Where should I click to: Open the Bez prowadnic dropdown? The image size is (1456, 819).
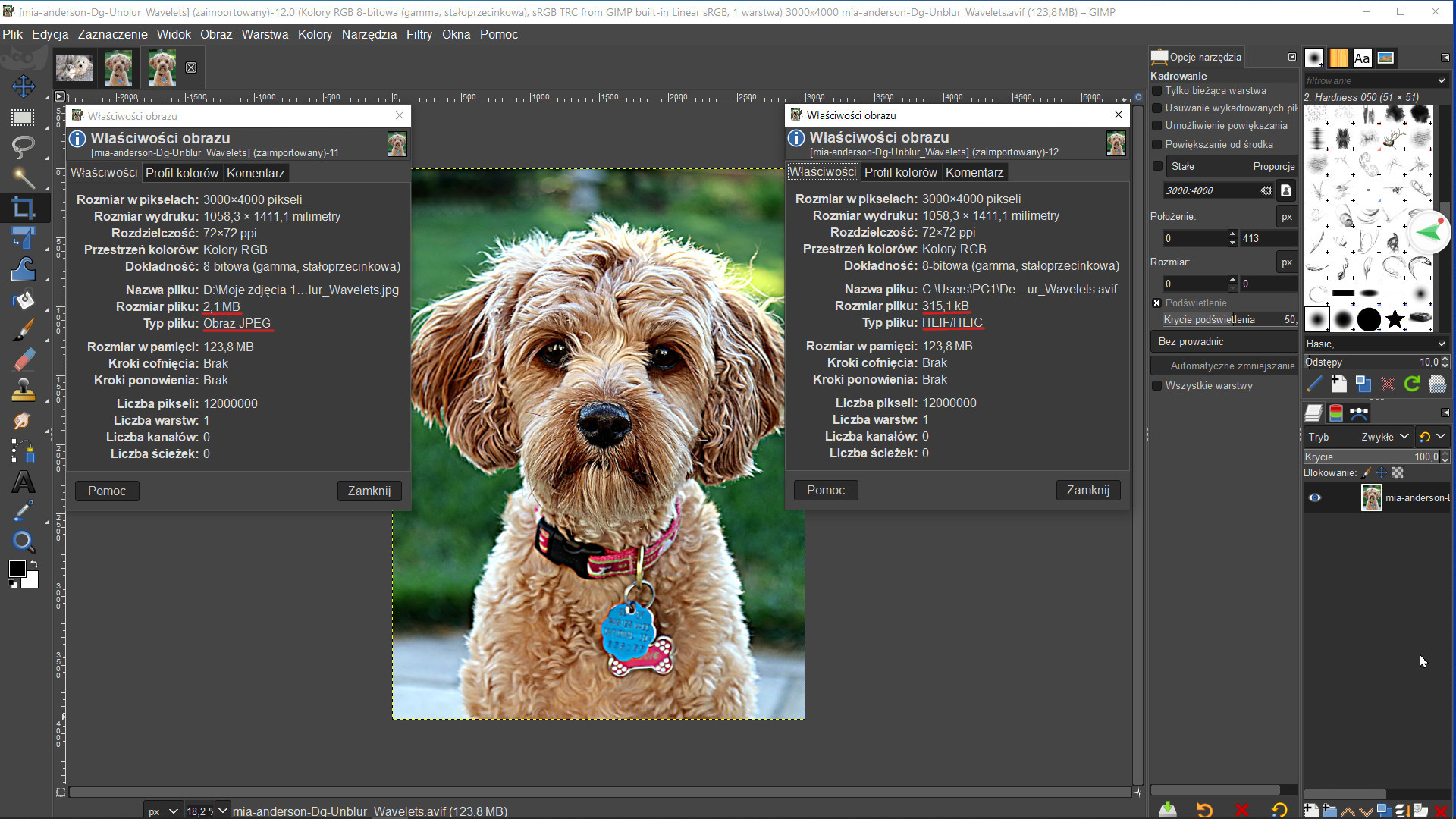(1223, 342)
